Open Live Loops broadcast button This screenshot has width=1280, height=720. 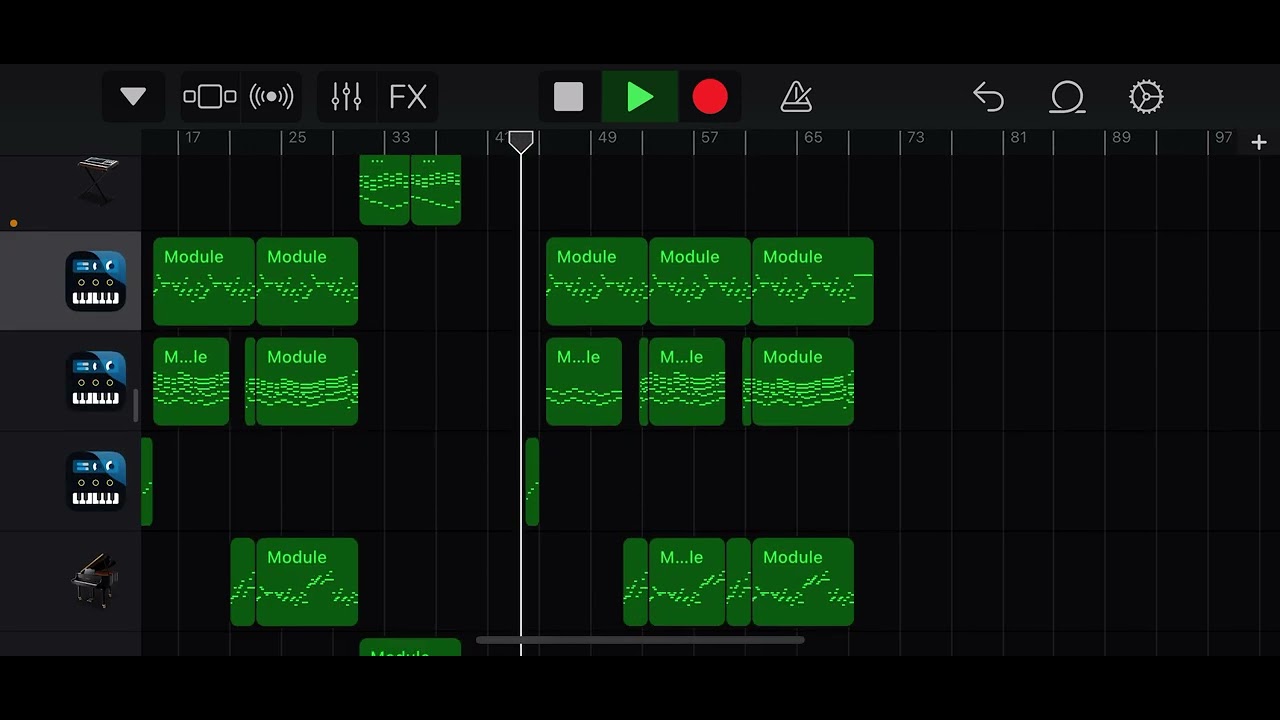point(272,97)
